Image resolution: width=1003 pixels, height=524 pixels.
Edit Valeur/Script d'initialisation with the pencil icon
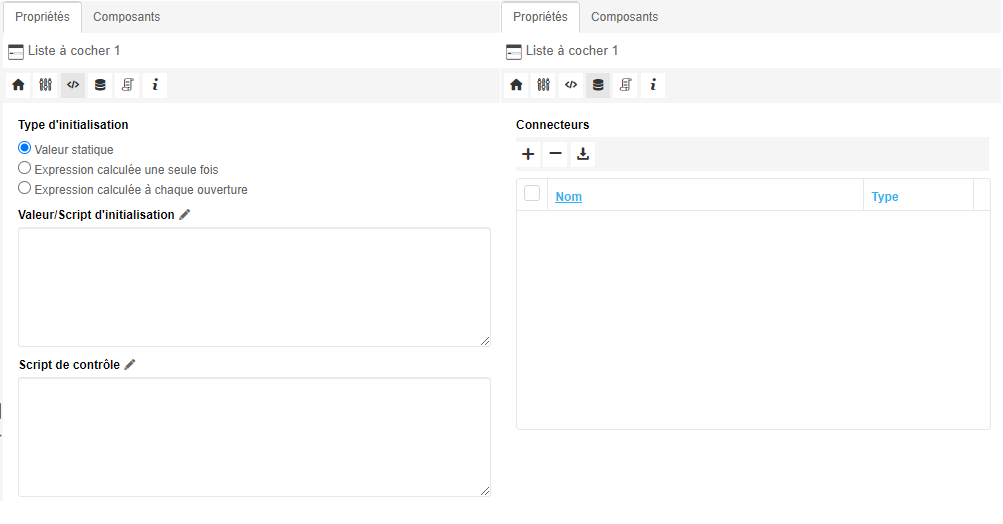click(184, 214)
